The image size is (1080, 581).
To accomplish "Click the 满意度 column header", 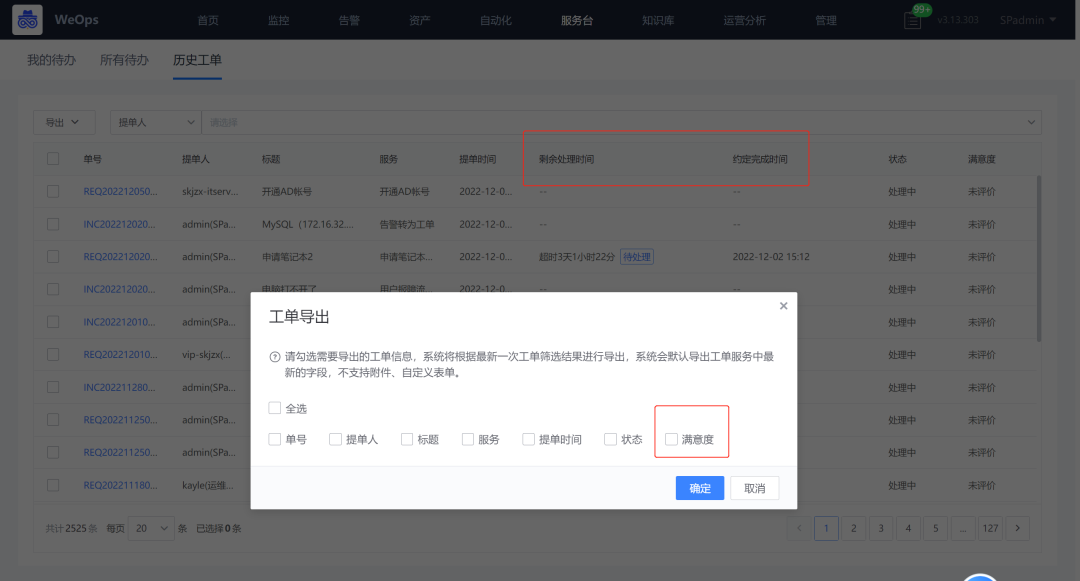I will [982, 159].
